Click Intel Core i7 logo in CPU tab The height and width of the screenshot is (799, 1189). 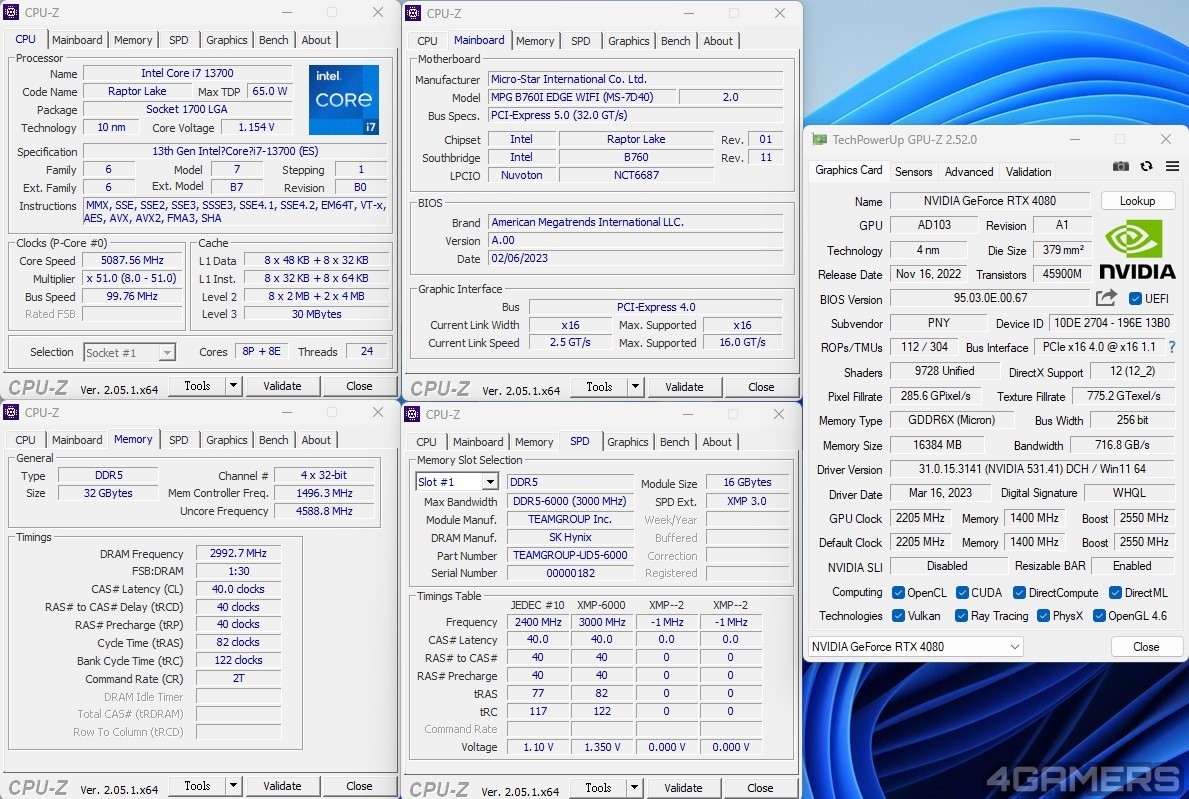(x=344, y=99)
